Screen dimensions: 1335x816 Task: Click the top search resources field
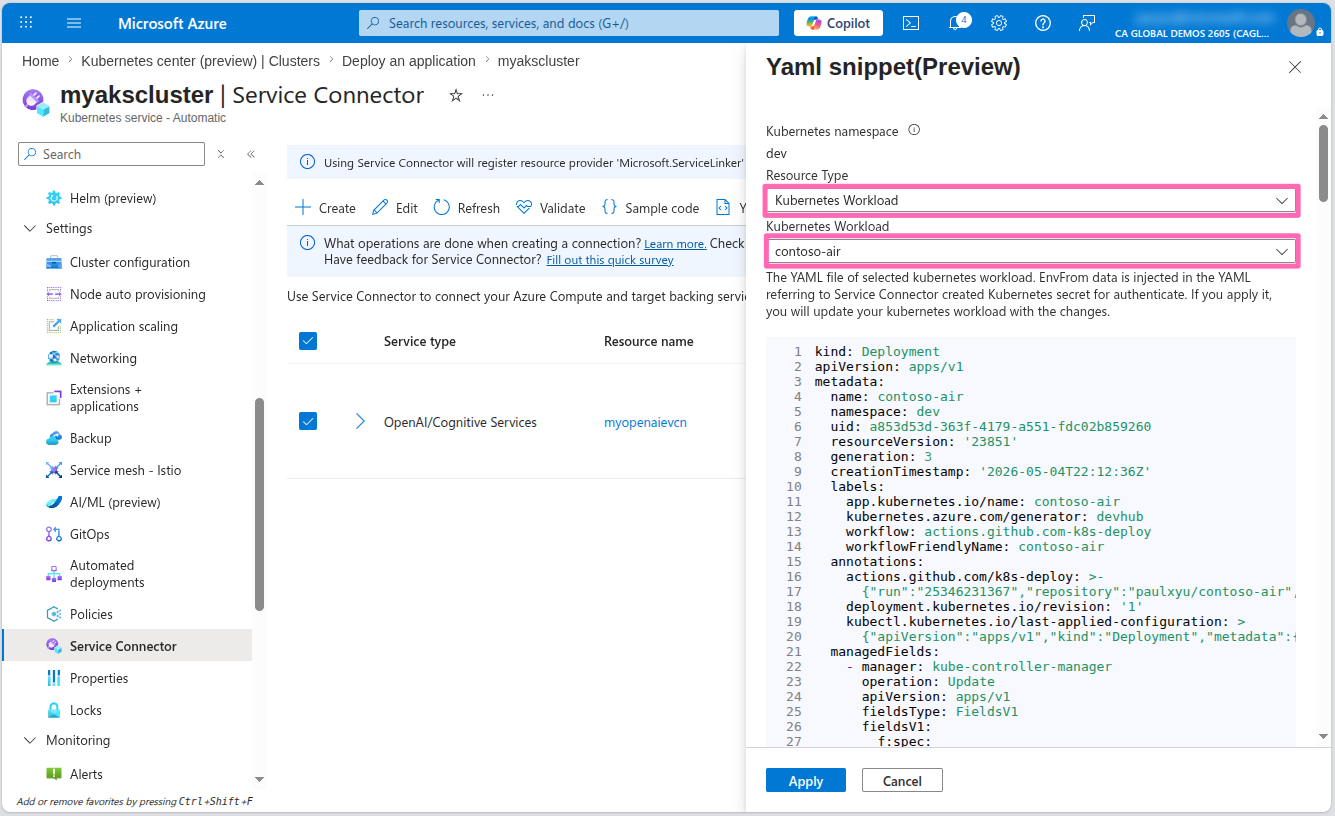coord(568,23)
